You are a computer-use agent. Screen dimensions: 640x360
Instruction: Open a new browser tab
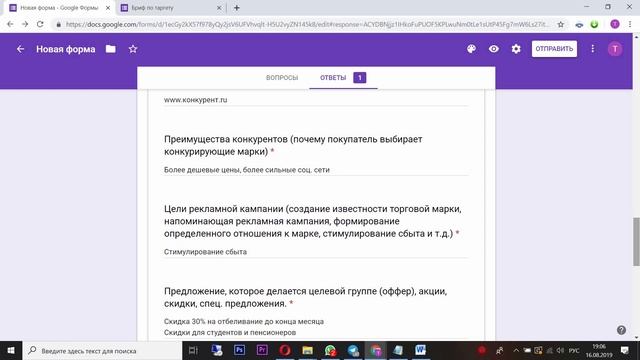click(236, 8)
